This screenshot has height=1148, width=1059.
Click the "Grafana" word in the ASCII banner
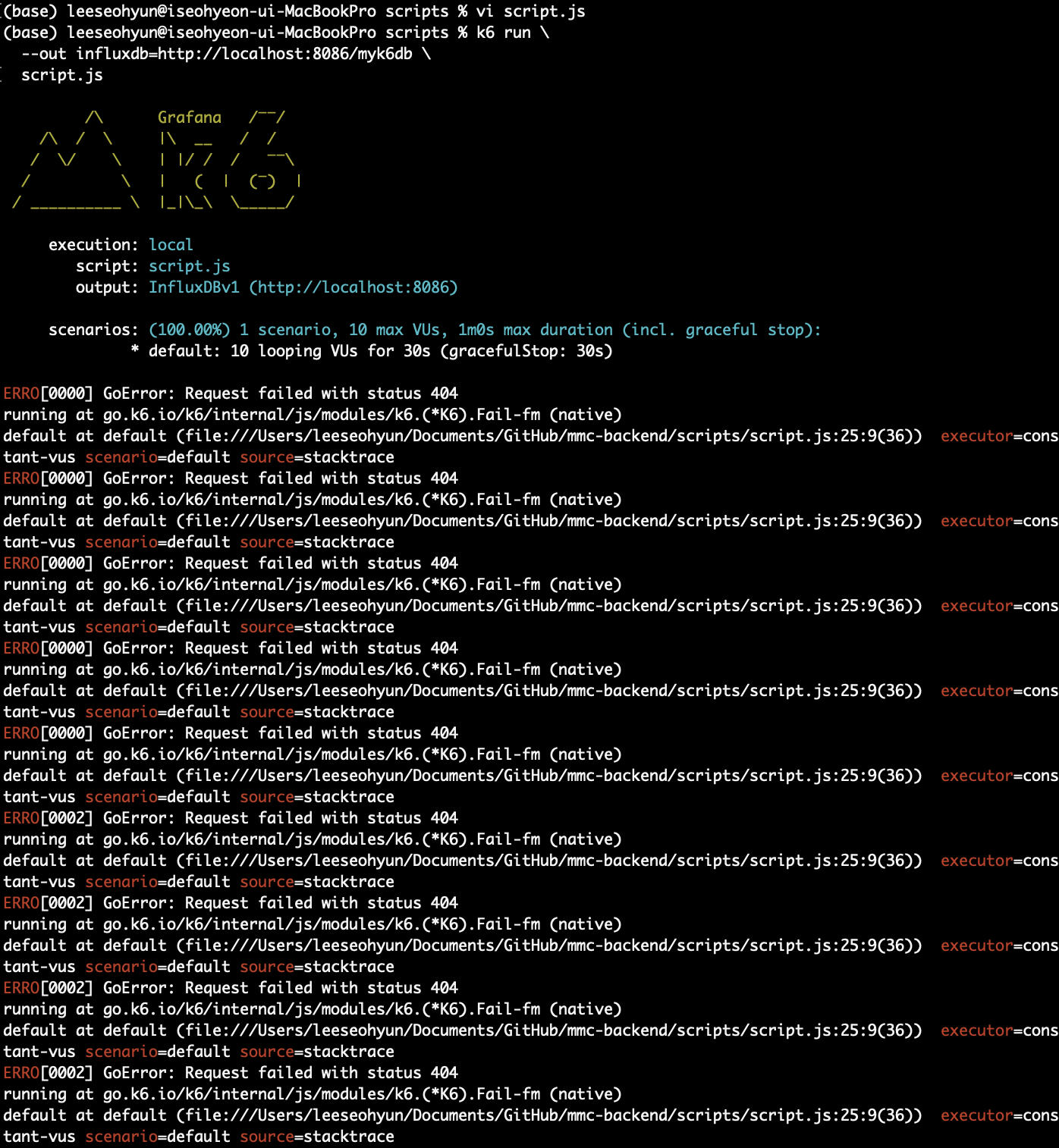pyautogui.click(x=190, y=118)
